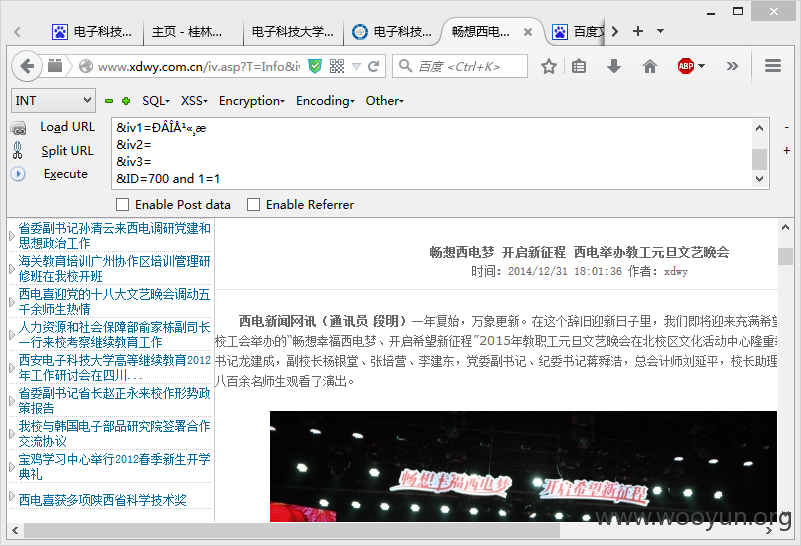Open the downloads arrow icon
801x546 pixels.
614,66
